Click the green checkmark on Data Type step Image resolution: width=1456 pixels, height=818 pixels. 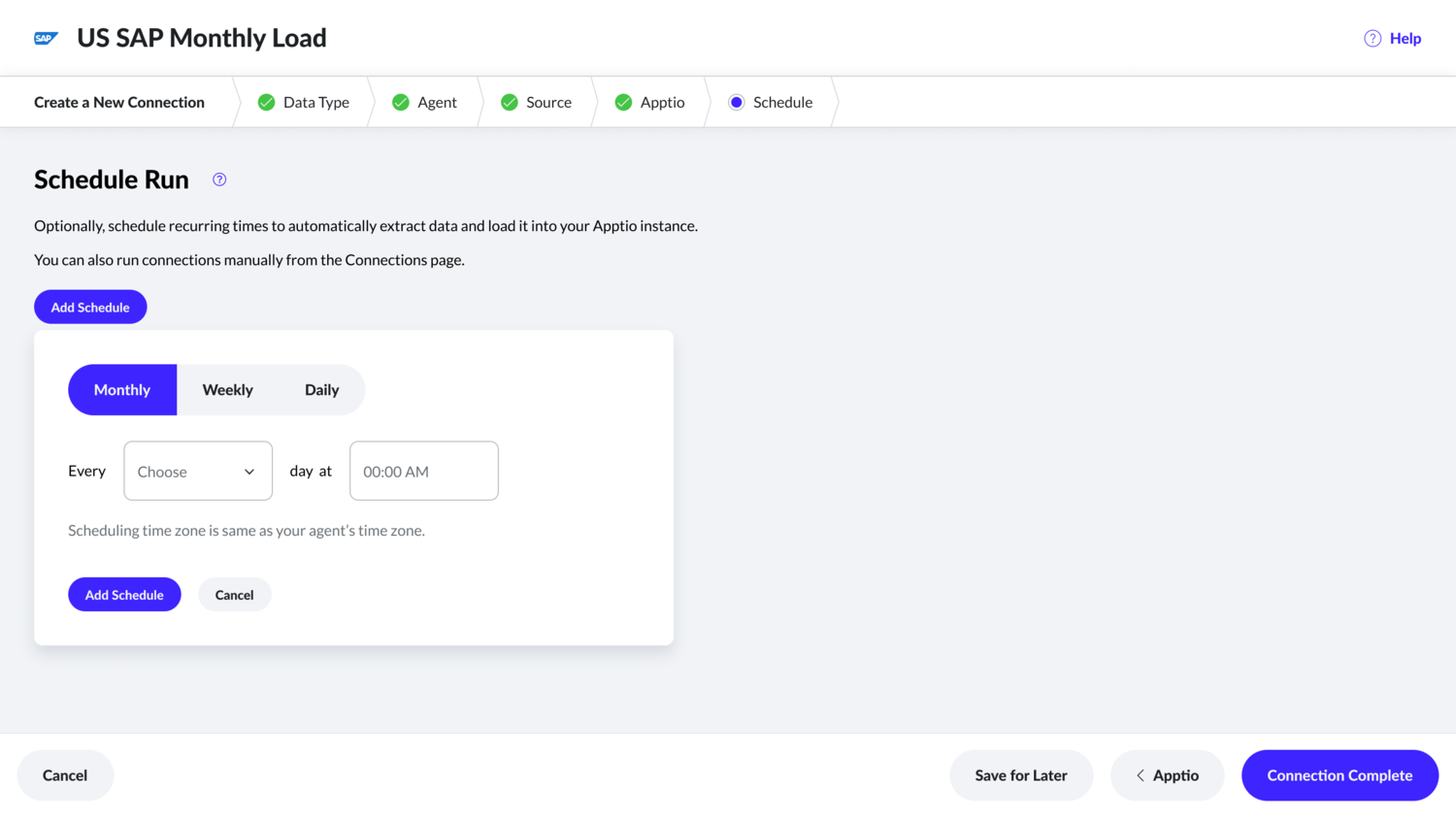tap(266, 101)
